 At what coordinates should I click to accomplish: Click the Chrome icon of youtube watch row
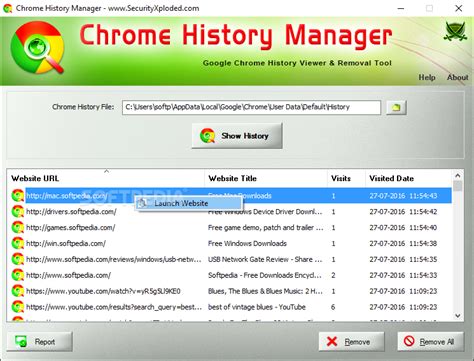[x=18, y=291]
